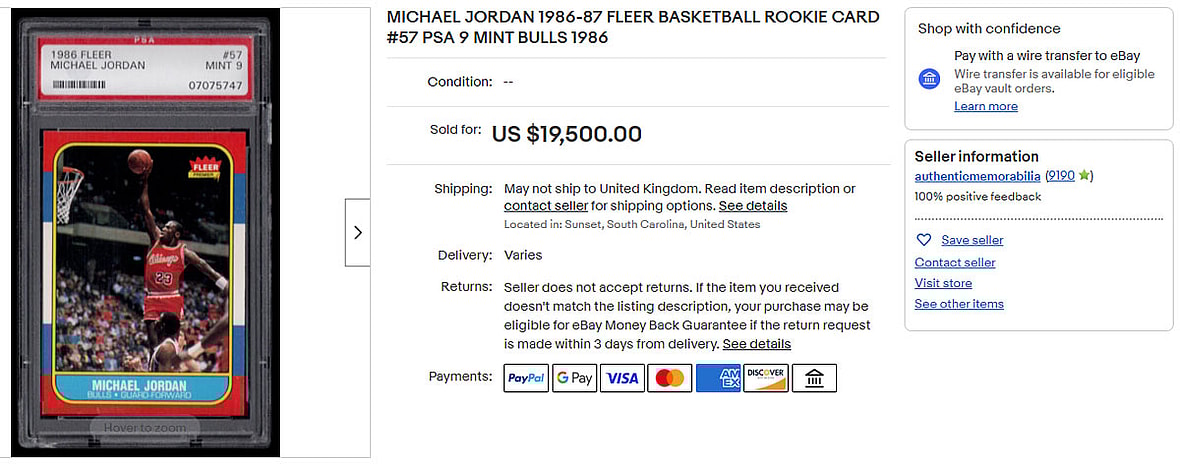Open the authenticmemorabilia seller profile

[978, 176]
